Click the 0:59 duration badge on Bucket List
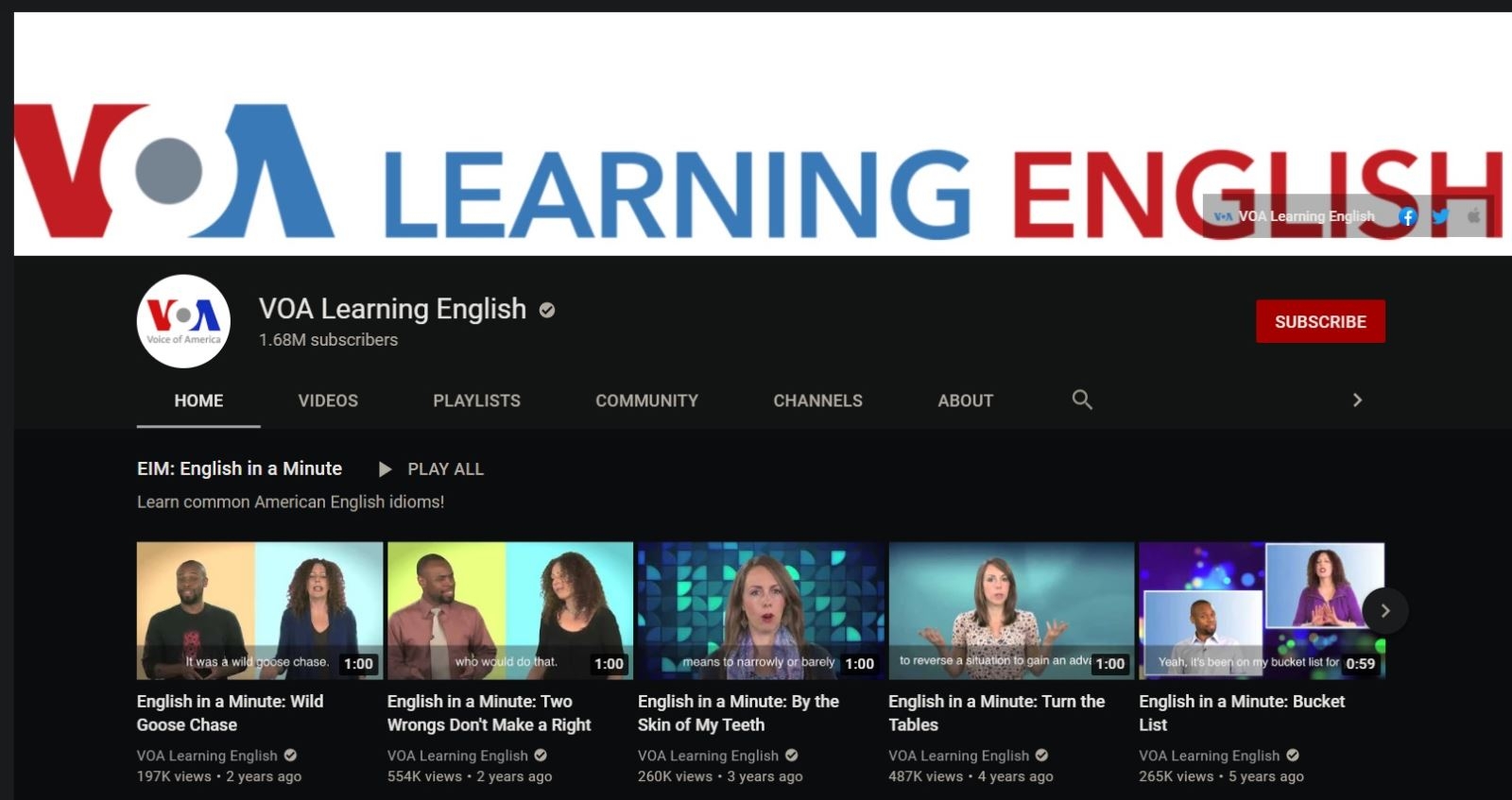Image resolution: width=1512 pixels, height=800 pixels. [x=1360, y=664]
